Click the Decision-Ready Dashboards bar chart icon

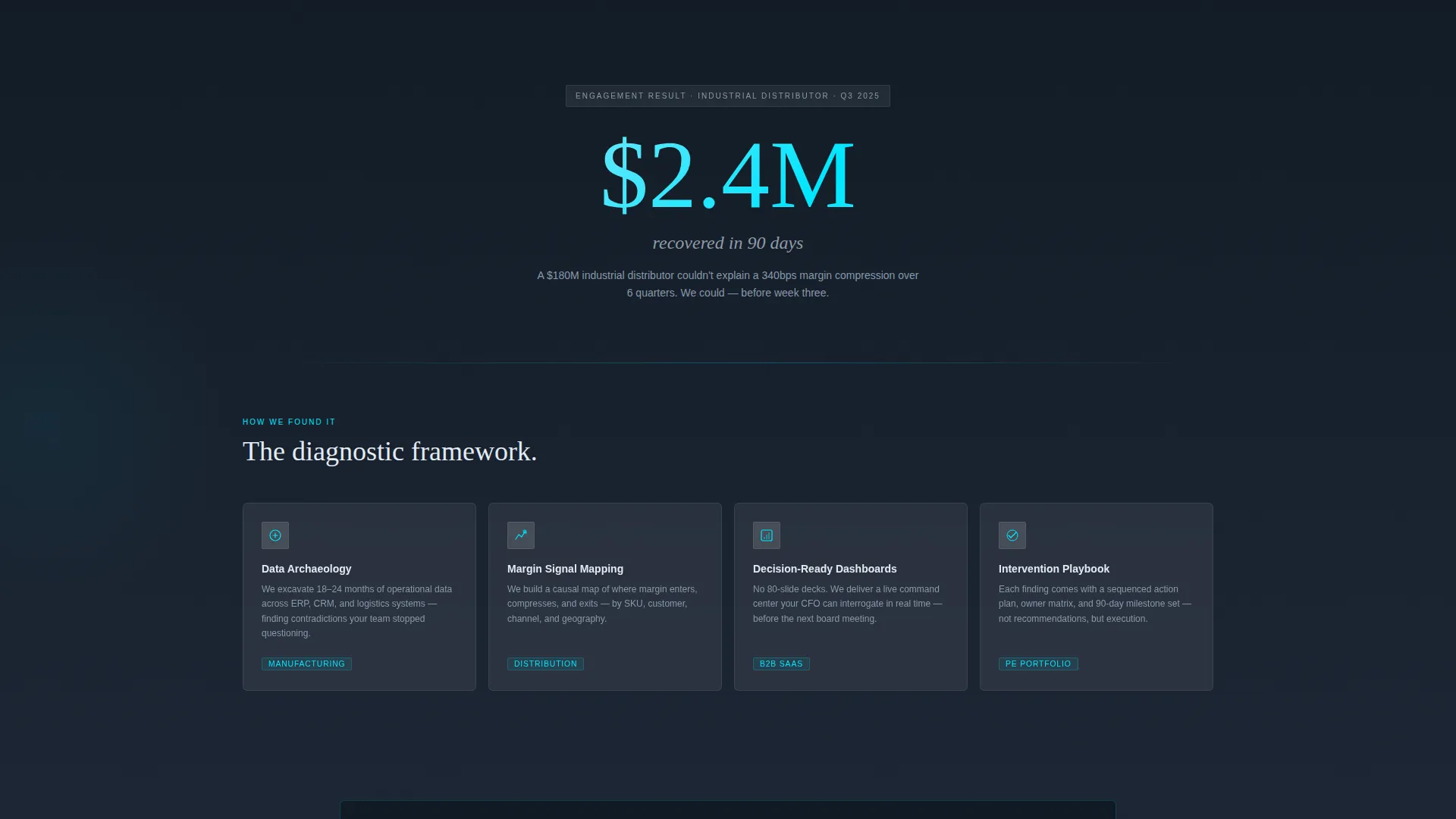pos(767,535)
